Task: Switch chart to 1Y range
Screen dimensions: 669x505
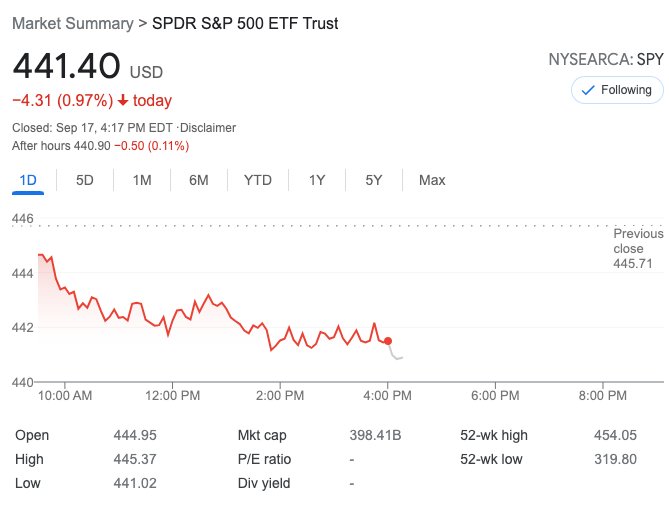Action: pyautogui.click(x=317, y=180)
